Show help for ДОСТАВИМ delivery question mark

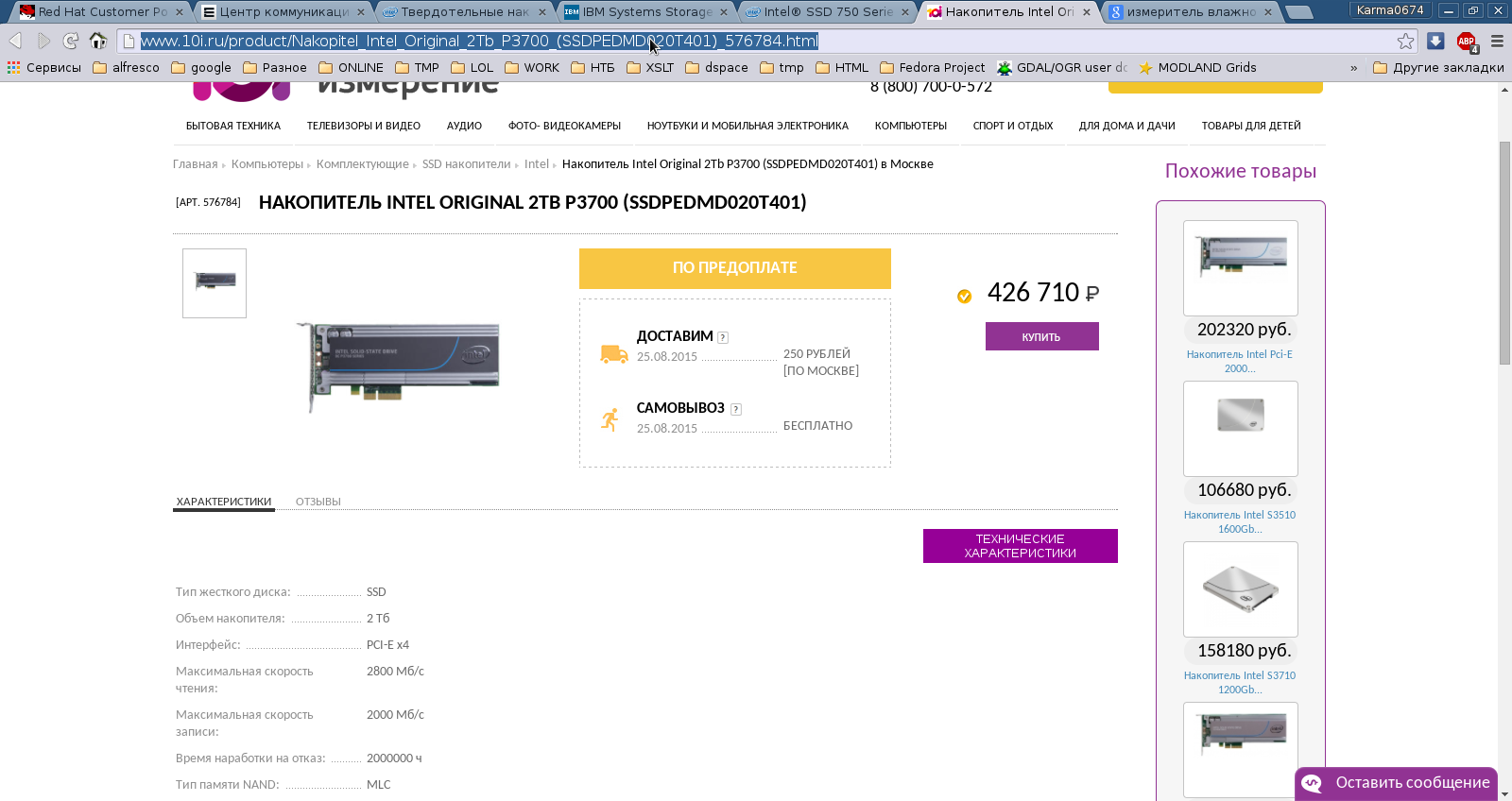point(723,337)
